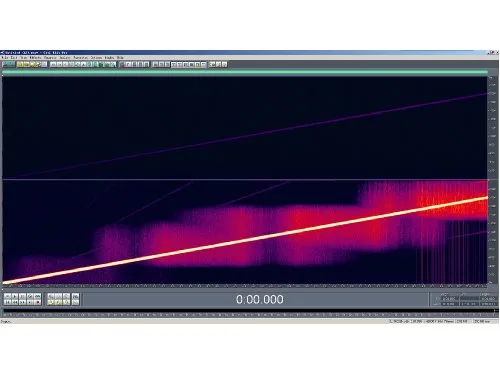The width and height of the screenshot is (500, 375).
Task: Click the green display range bar
Action: click(245, 72)
